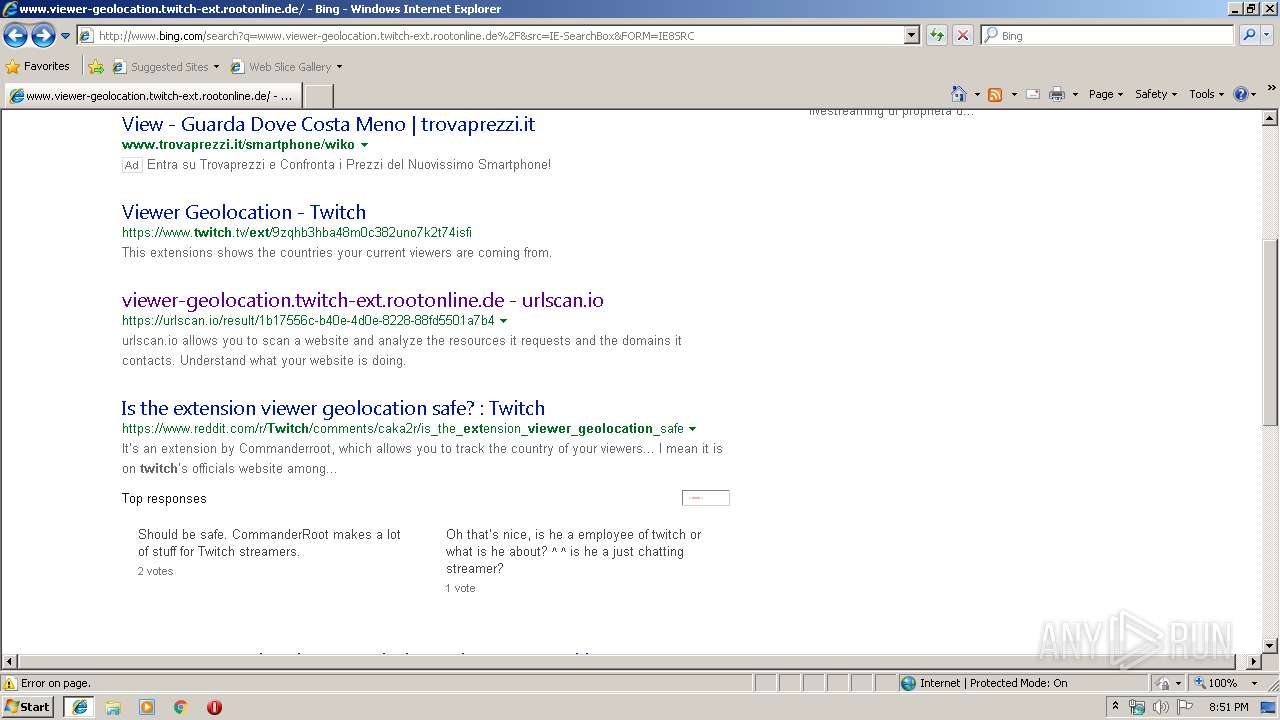Image resolution: width=1280 pixels, height=720 pixels.
Task: Add to Favorites bar star icon
Action: pos(96,67)
